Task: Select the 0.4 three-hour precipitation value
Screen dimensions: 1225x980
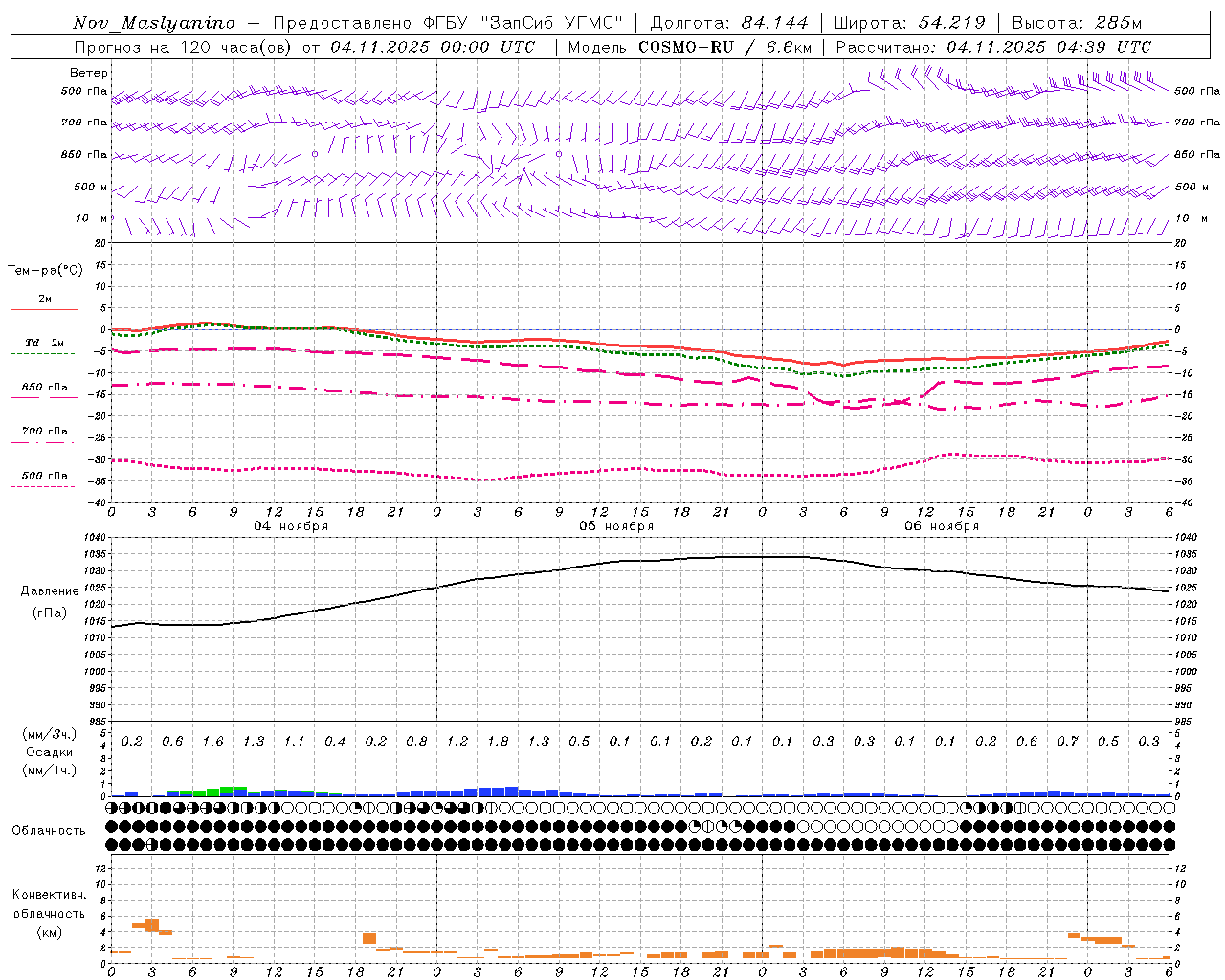Action: (x=335, y=742)
